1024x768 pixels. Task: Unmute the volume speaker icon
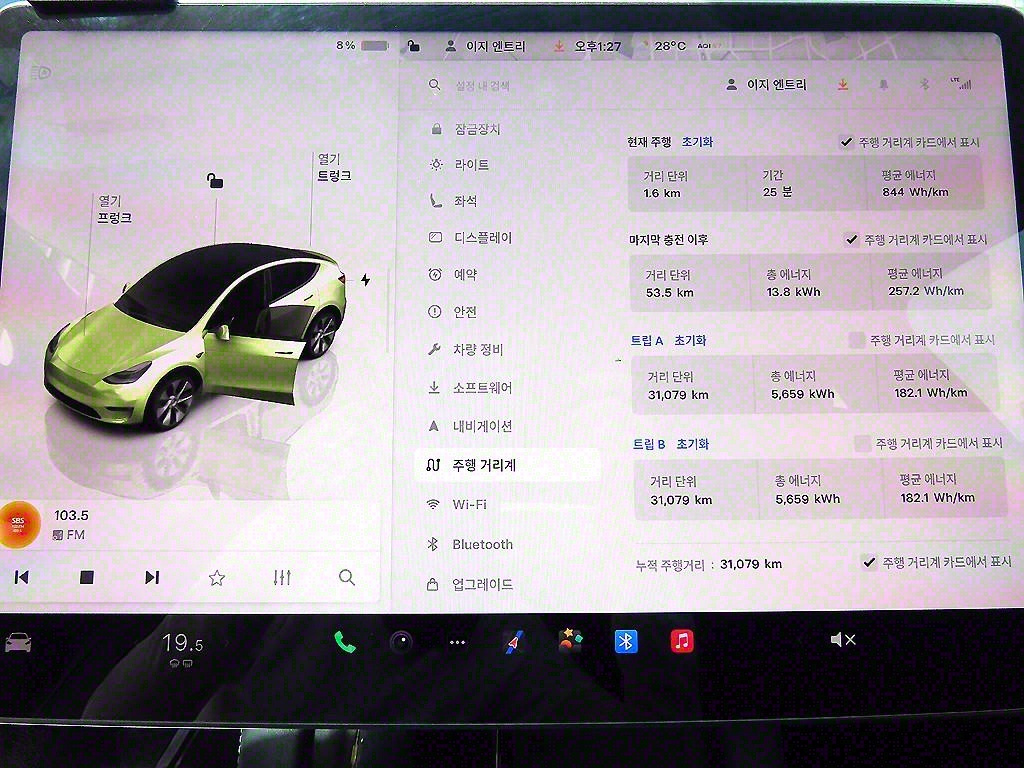tap(842, 640)
